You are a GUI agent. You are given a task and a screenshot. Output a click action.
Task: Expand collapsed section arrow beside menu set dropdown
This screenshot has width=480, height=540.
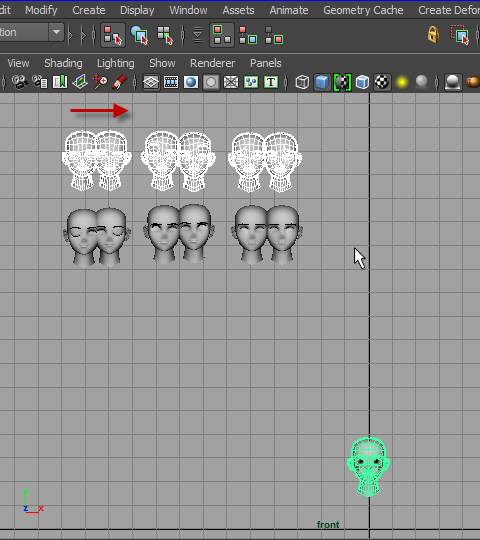71,34
